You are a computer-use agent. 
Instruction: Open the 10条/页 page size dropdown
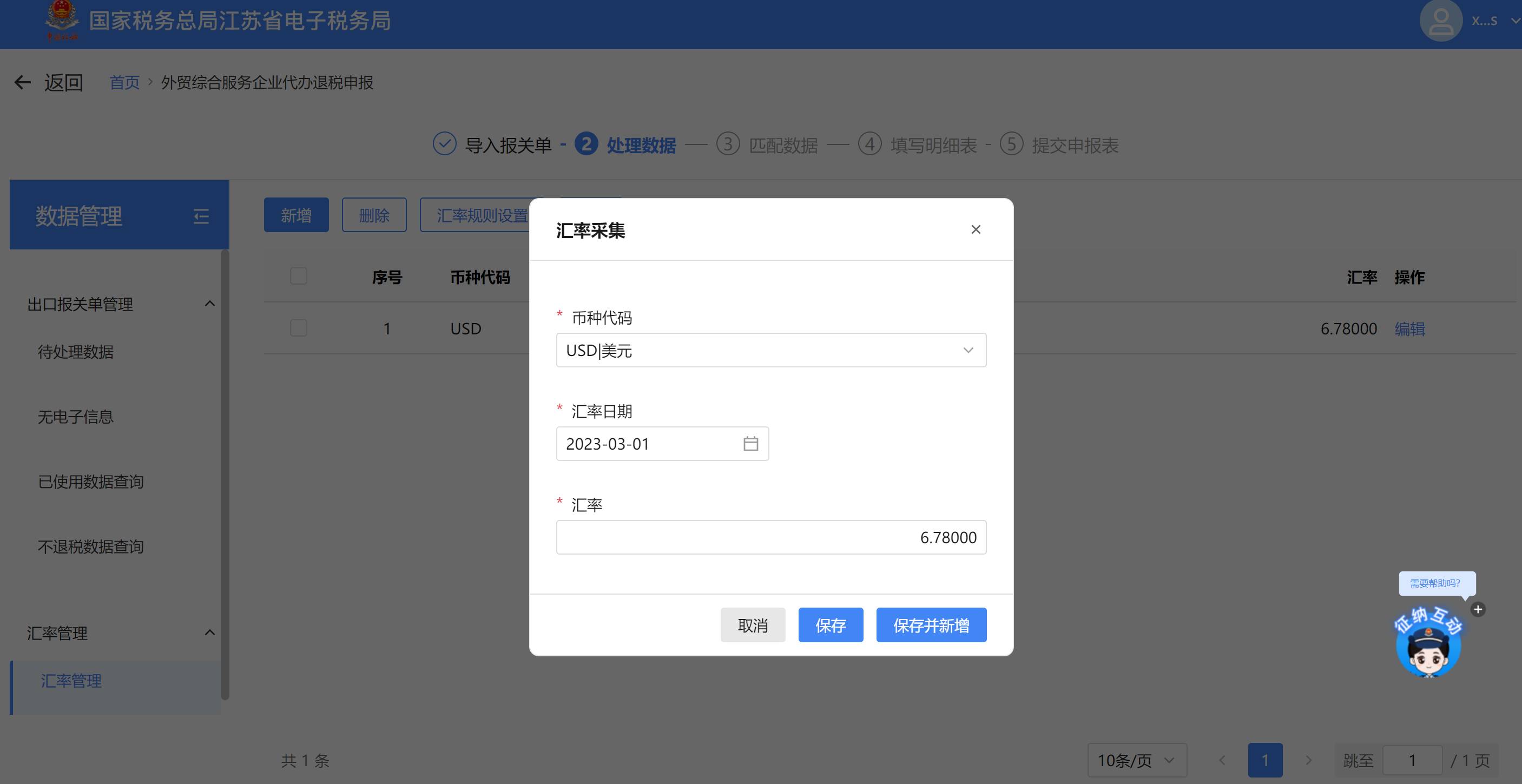1136,760
